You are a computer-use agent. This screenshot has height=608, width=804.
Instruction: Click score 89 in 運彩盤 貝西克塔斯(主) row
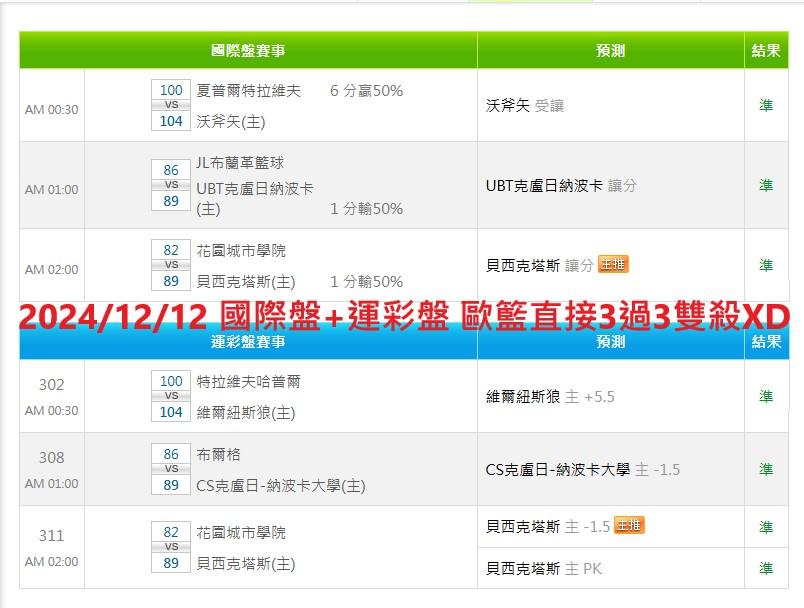coord(171,563)
